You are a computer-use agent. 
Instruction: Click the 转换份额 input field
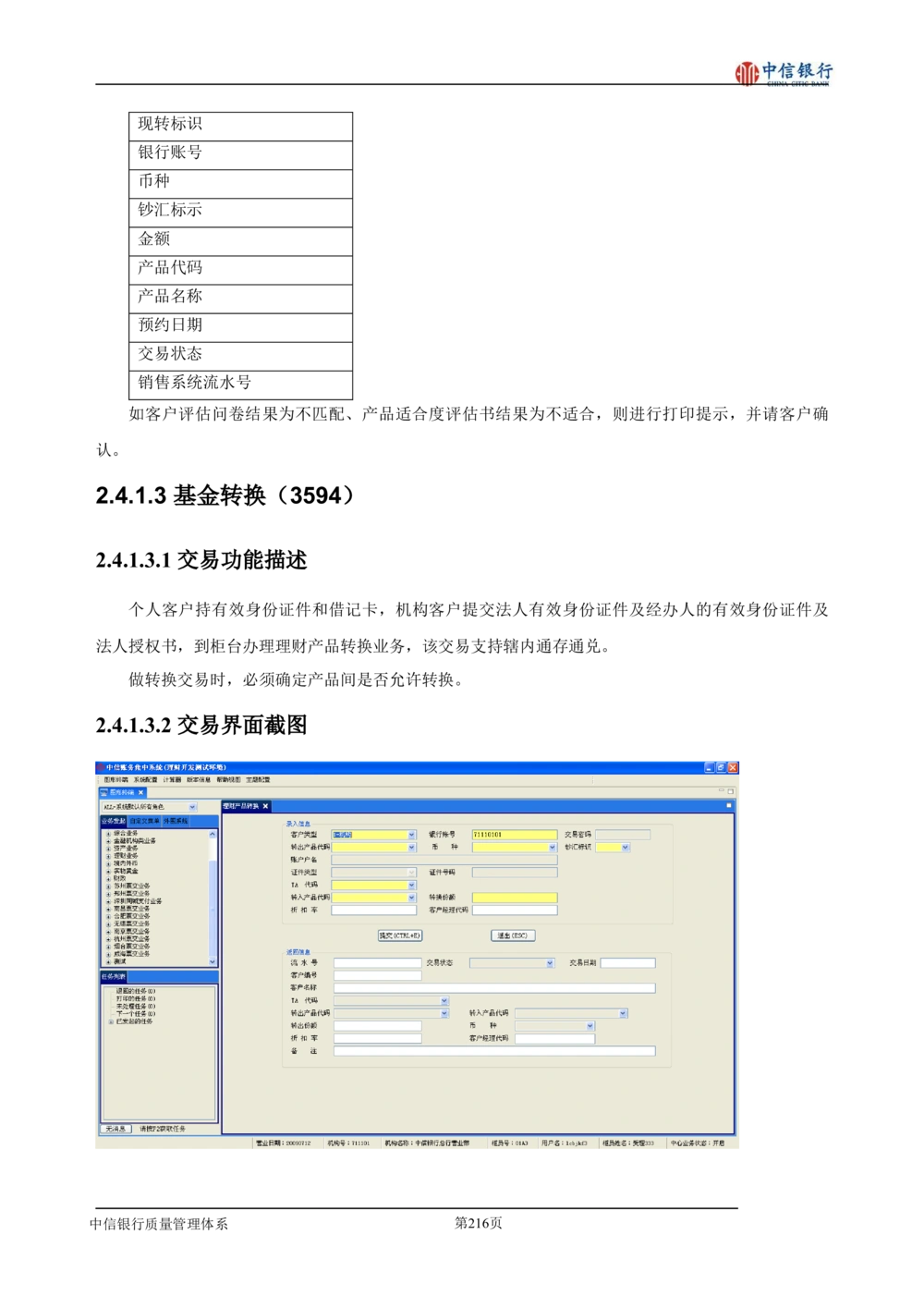pos(515,898)
